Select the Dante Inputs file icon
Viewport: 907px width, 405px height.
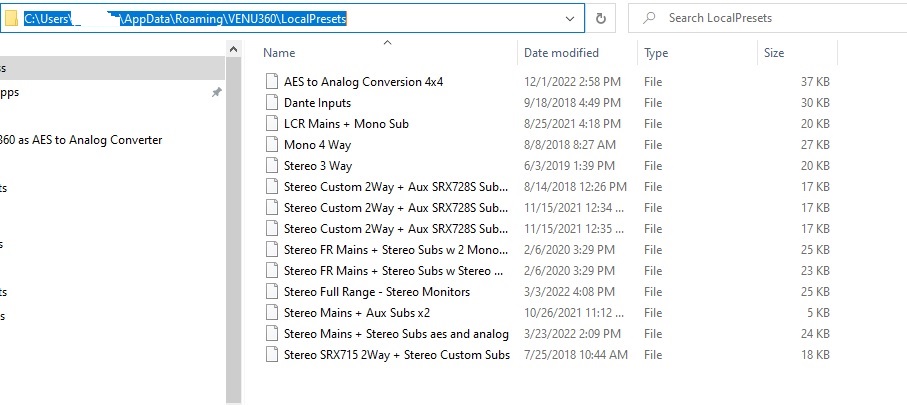[x=272, y=102]
